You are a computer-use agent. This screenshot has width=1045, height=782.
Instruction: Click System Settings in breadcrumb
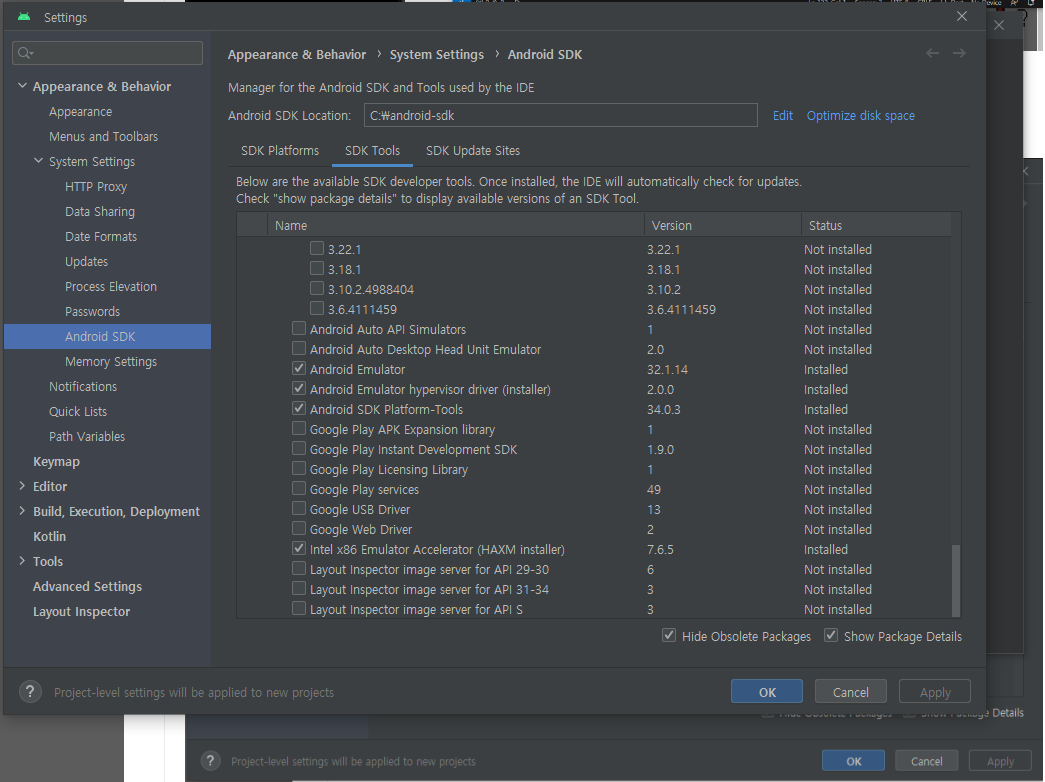click(x=437, y=55)
